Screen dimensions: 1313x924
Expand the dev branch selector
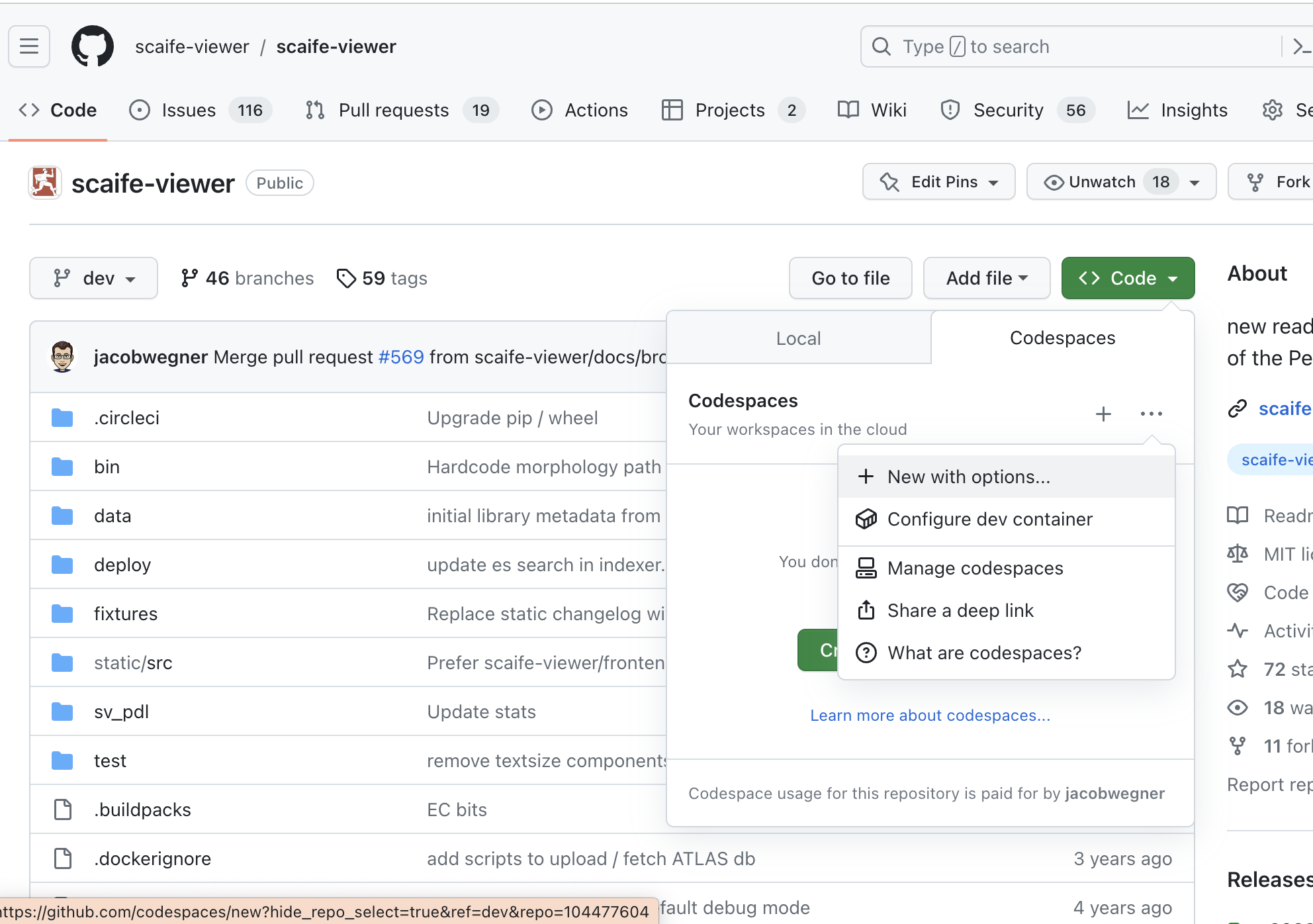tap(93, 278)
